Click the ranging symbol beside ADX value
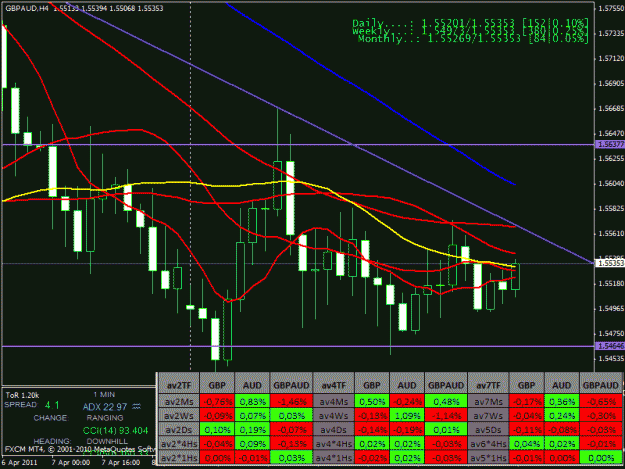The height and width of the screenshot is (469, 625). (137, 406)
